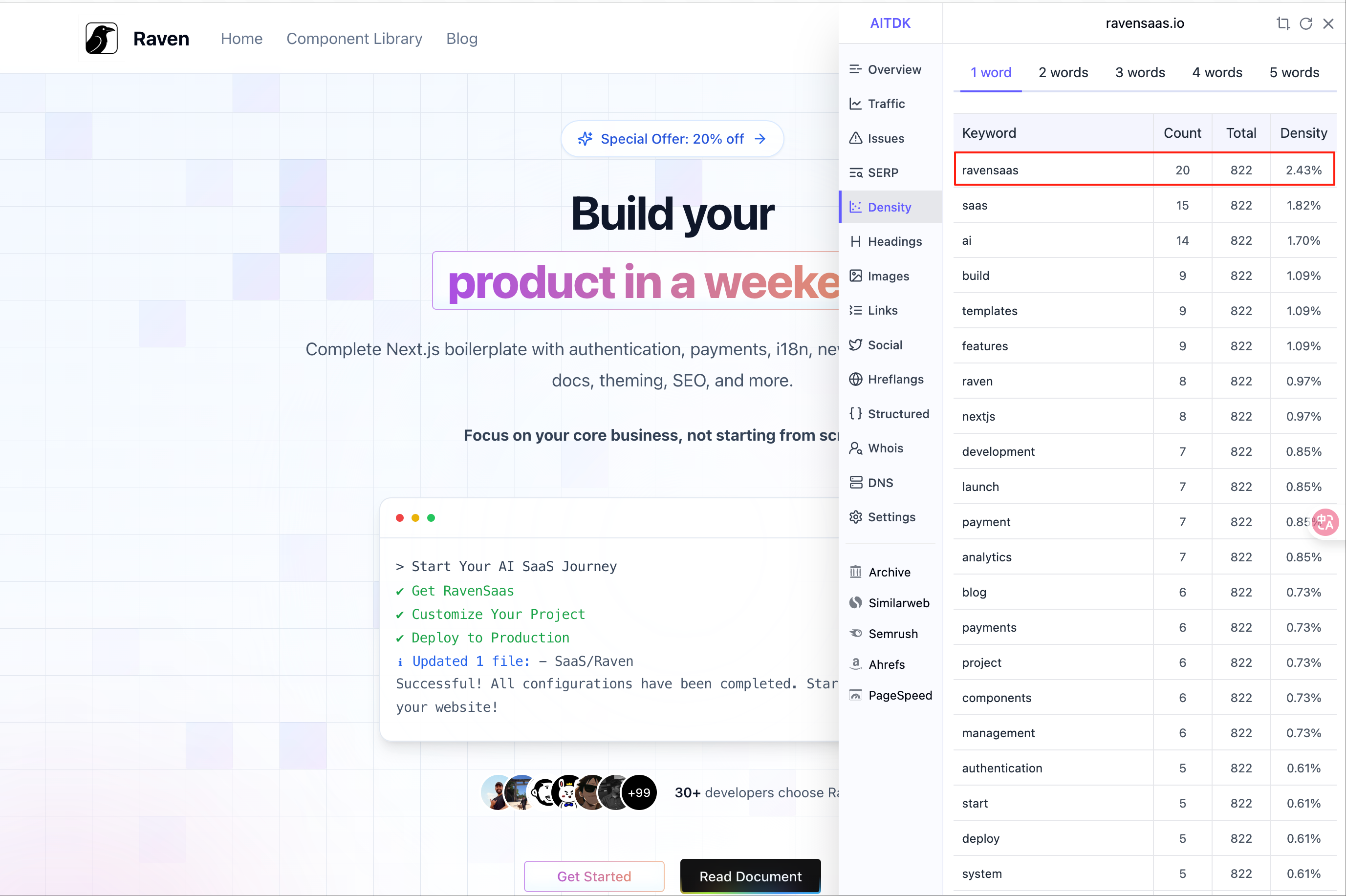Screen dimensions: 1346x896
Task: Open the Images picture icon
Action: coord(855,276)
